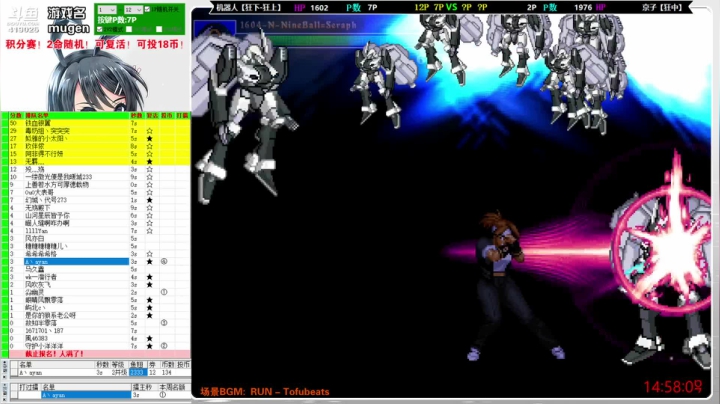Click the circled number in the highlighted blue ranking row

click(164, 262)
